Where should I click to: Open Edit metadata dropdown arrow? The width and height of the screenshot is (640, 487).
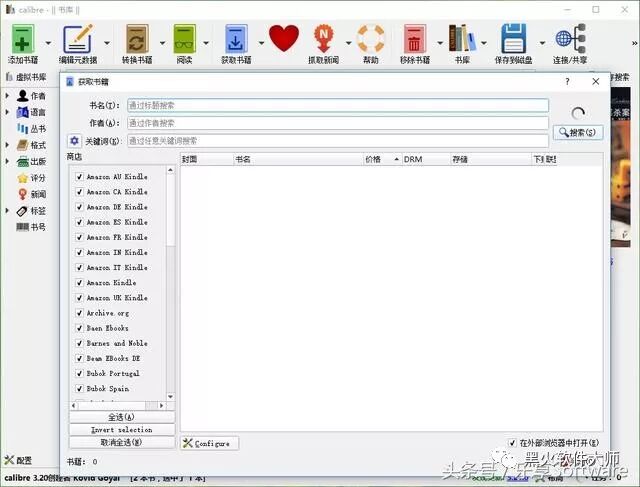[x=107, y=43]
